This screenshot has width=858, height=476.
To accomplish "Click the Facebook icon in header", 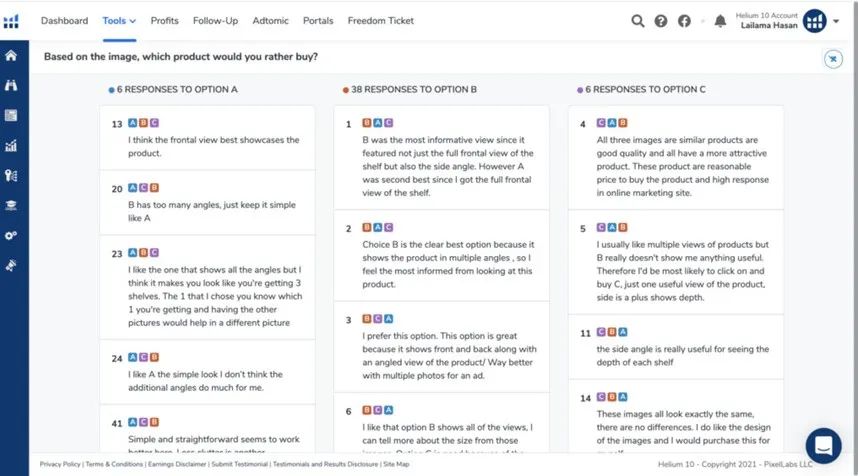I will point(684,21).
